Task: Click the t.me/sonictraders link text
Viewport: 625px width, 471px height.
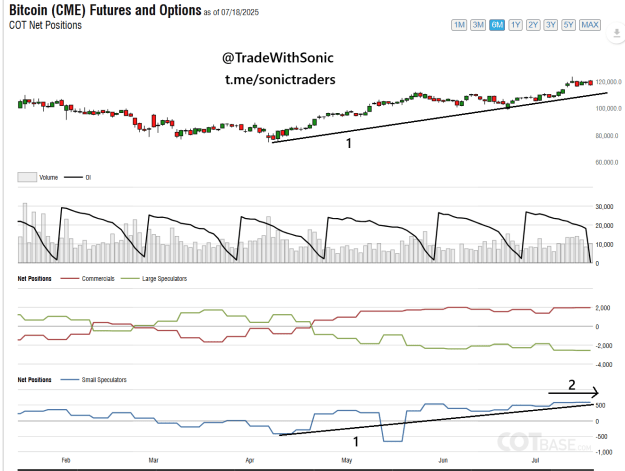Action: [280, 79]
